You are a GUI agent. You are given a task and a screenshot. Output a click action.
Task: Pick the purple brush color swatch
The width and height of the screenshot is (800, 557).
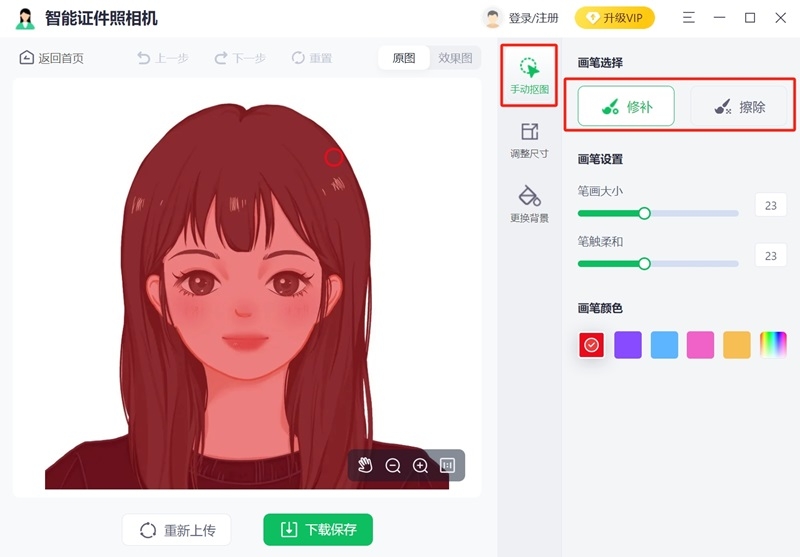pos(628,345)
